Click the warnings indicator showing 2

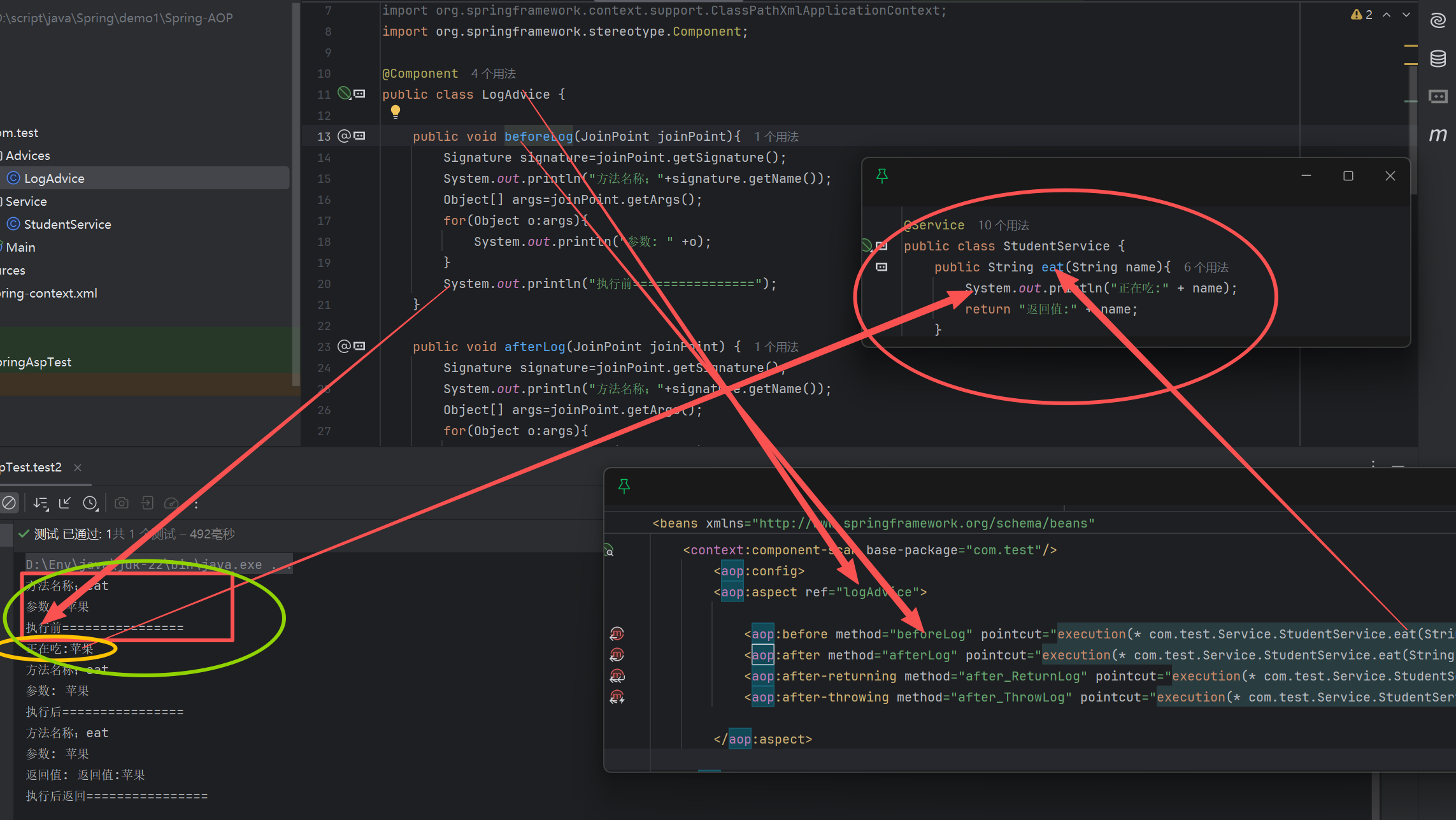[1362, 15]
